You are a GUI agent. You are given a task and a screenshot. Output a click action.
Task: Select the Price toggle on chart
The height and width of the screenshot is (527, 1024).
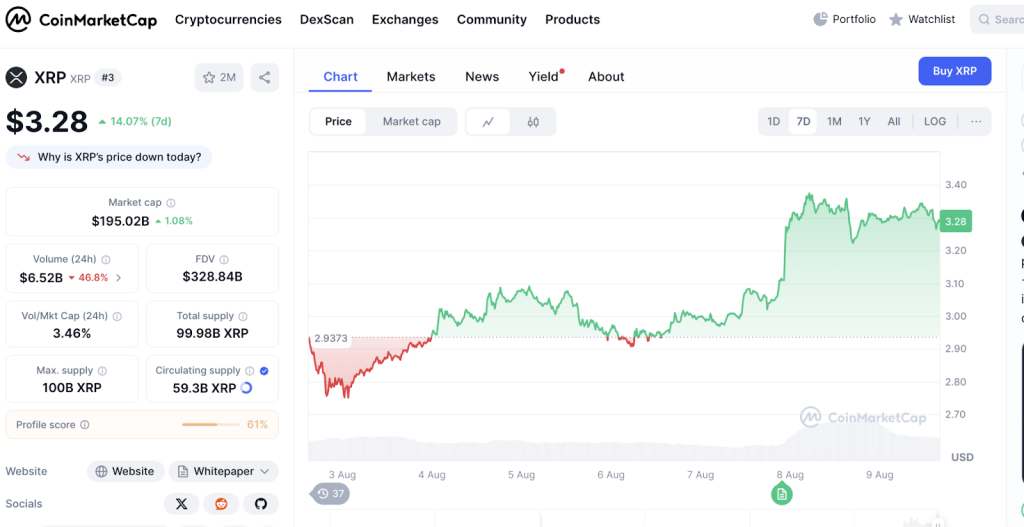pyautogui.click(x=338, y=122)
